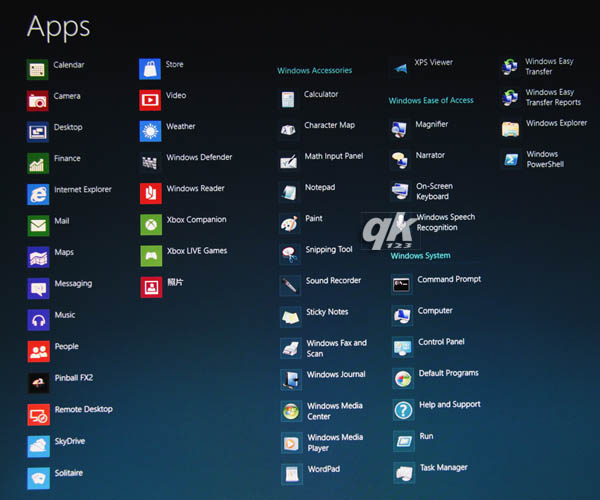Viewport: 600px width, 500px height.
Task: Open the Run dialog icon
Action: (x=404, y=441)
